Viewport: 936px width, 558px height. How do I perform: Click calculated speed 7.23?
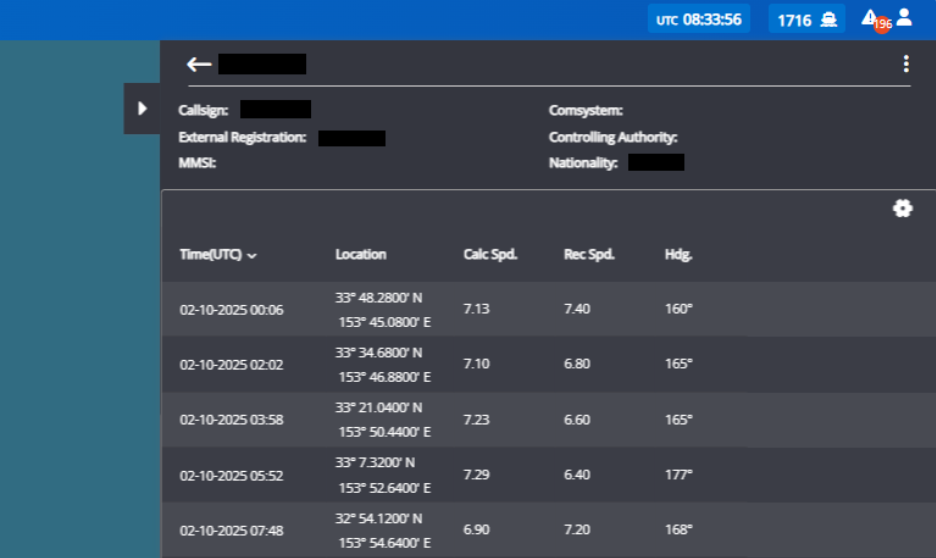click(x=476, y=420)
